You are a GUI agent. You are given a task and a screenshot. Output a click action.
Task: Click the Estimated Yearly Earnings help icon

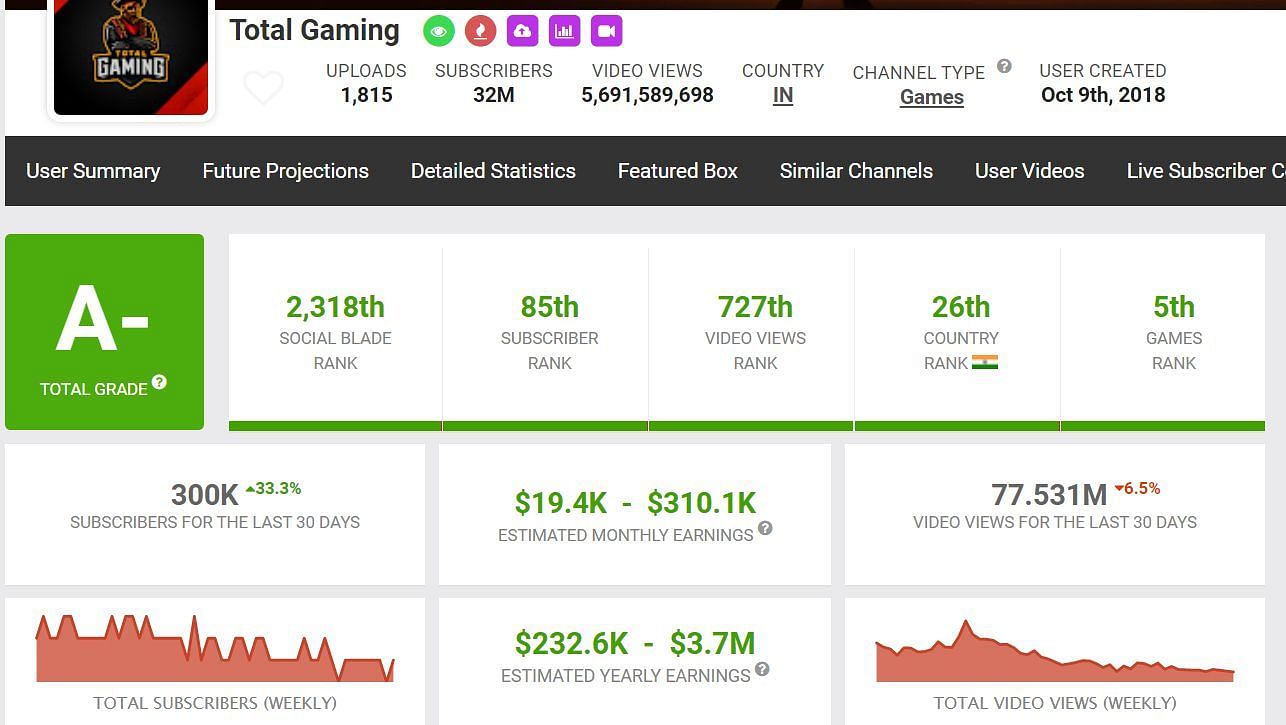tap(762, 669)
